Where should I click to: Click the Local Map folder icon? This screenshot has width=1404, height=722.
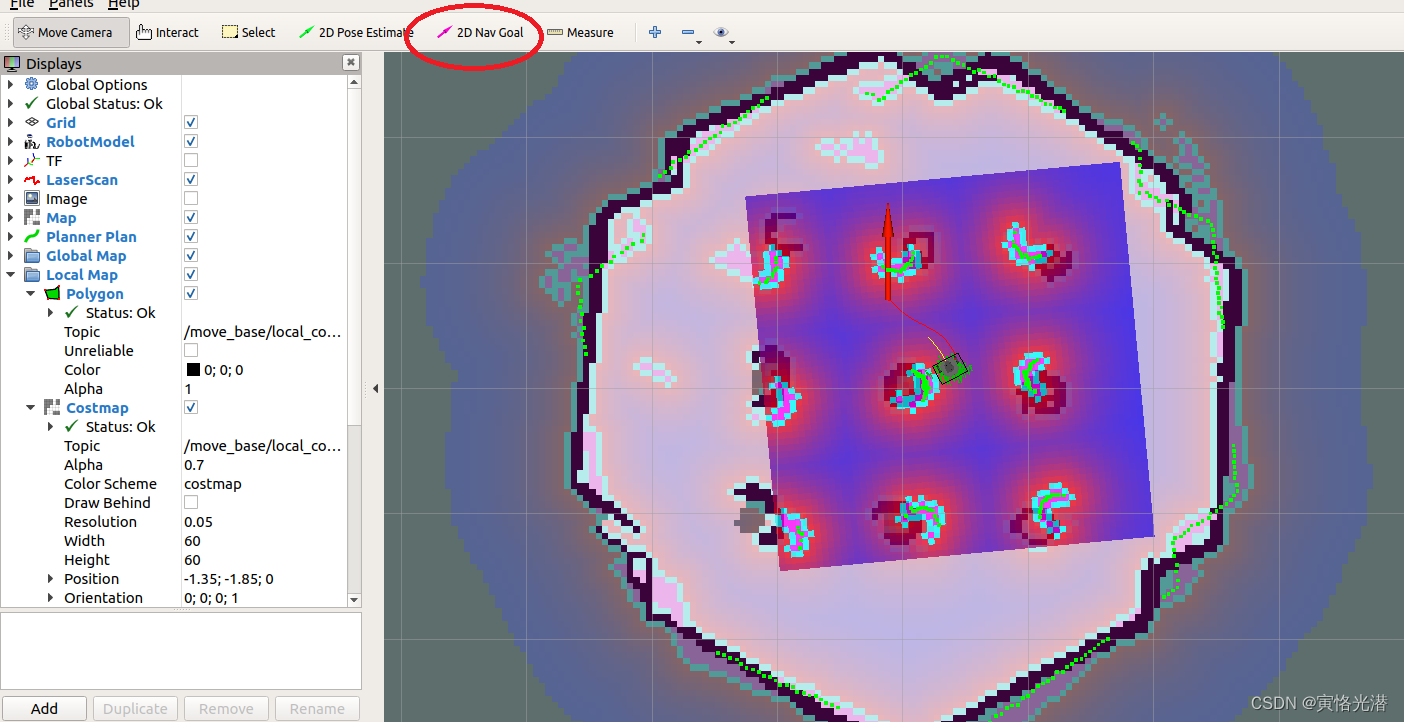click(x=32, y=275)
